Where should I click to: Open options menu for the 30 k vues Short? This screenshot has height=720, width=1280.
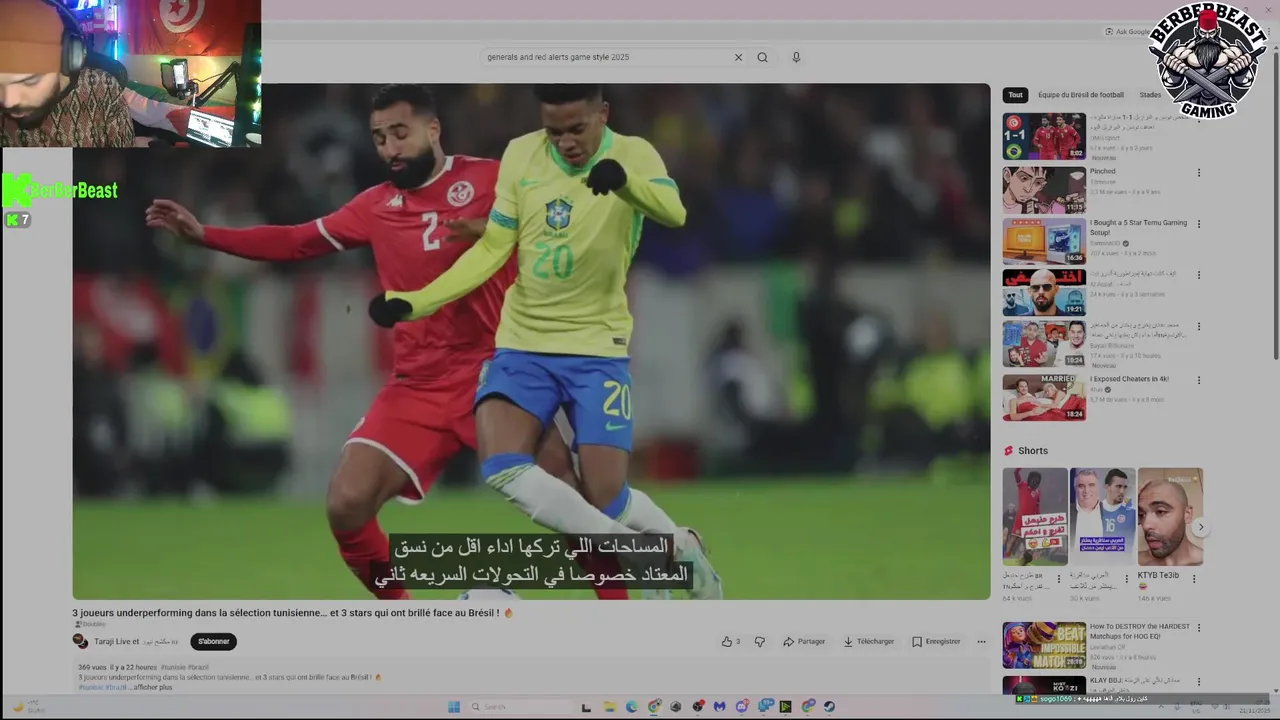[1127, 578]
